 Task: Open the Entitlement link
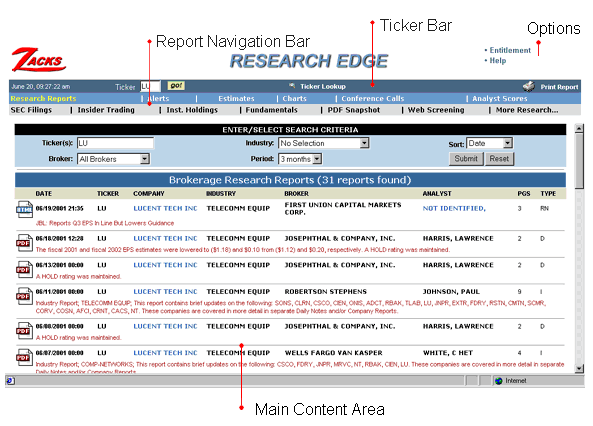click(510, 50)
